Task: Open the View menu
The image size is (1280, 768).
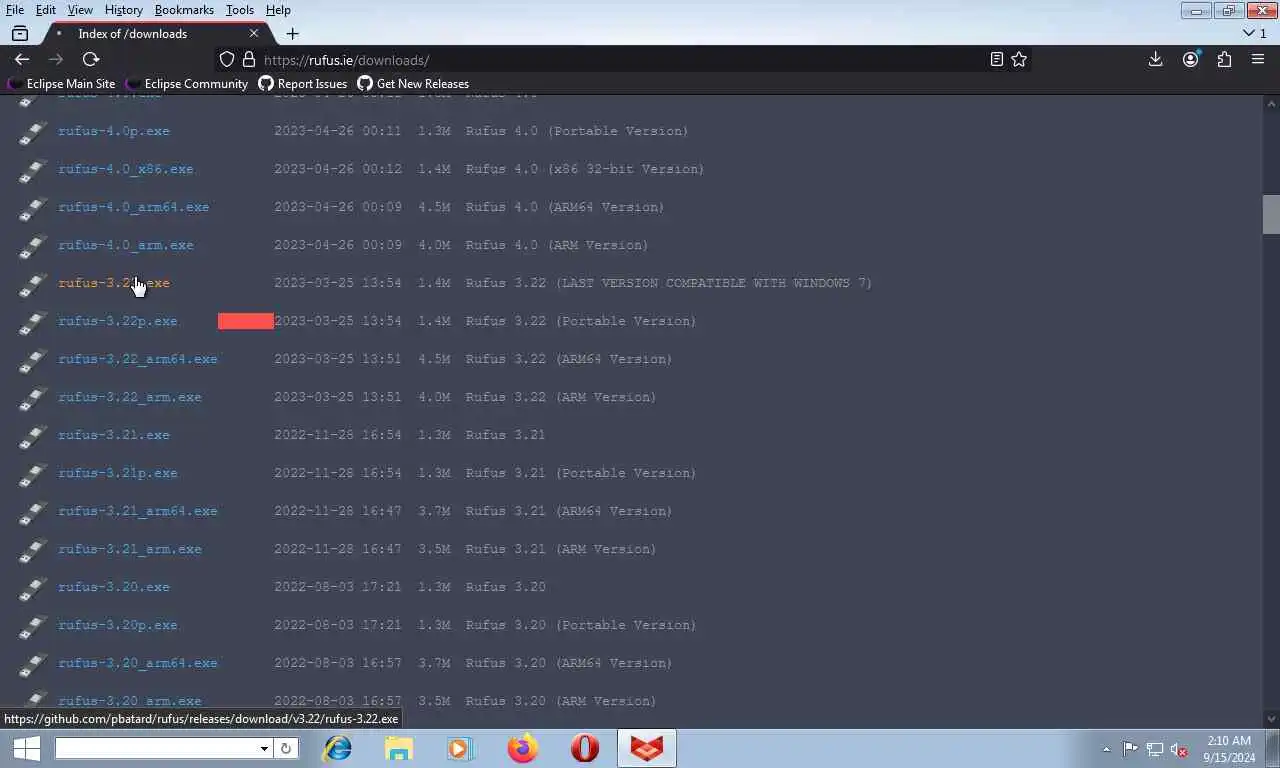Action: pos(80,10)
